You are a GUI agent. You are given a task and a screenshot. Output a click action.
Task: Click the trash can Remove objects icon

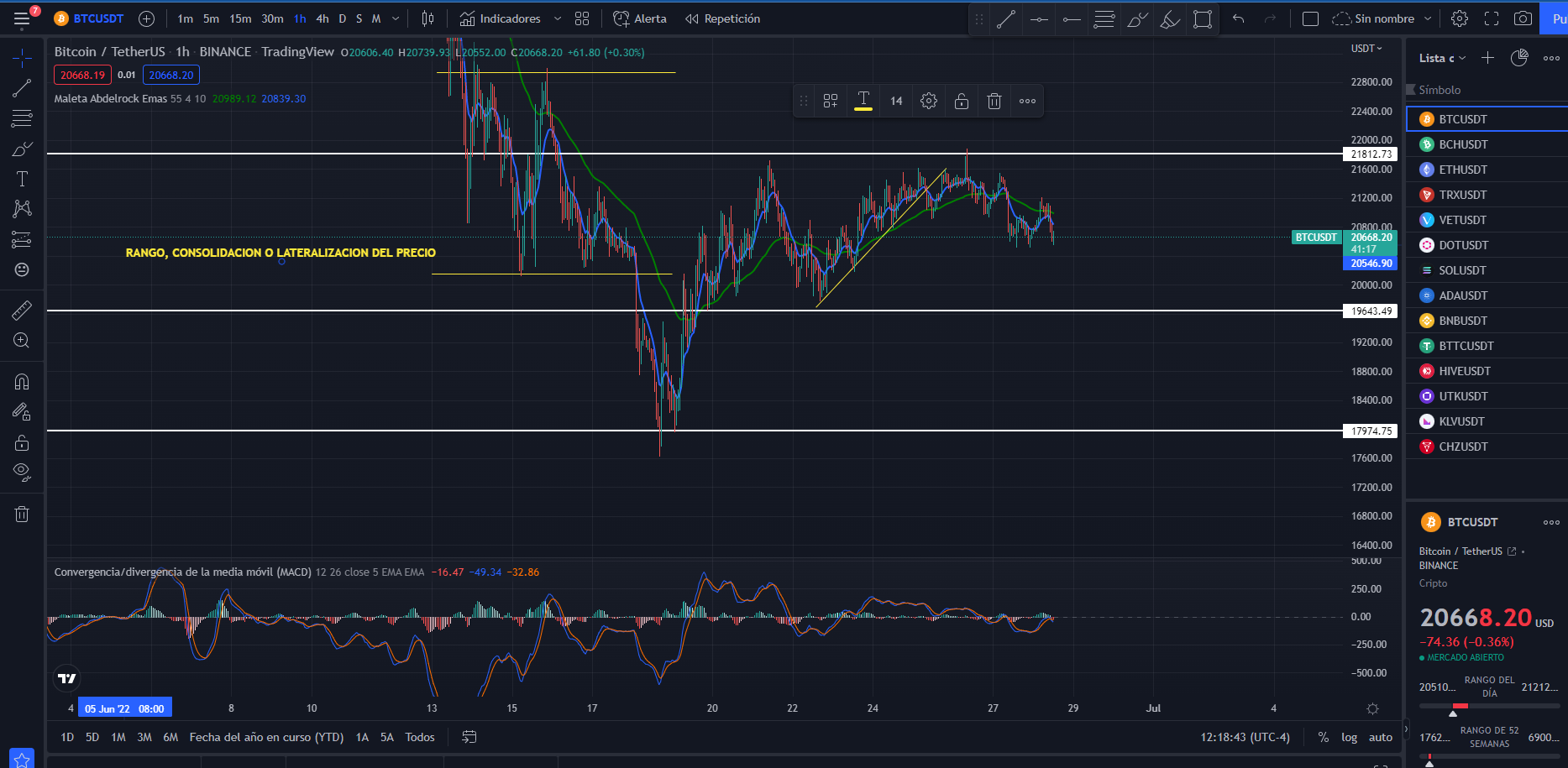(22, 515)
